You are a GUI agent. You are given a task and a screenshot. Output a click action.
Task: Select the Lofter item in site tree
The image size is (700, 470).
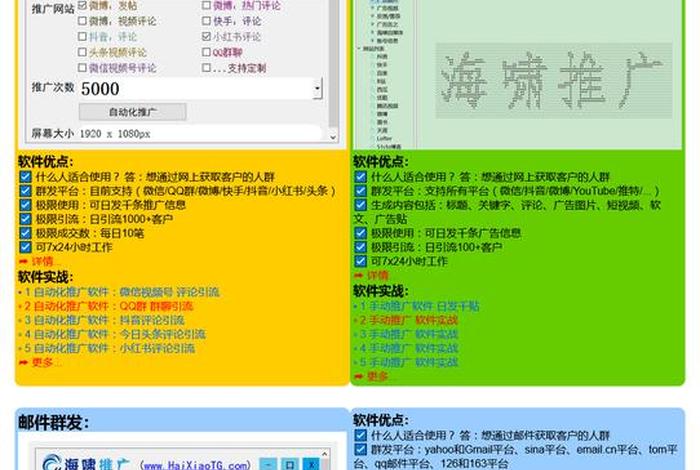(x=384, y=138)
